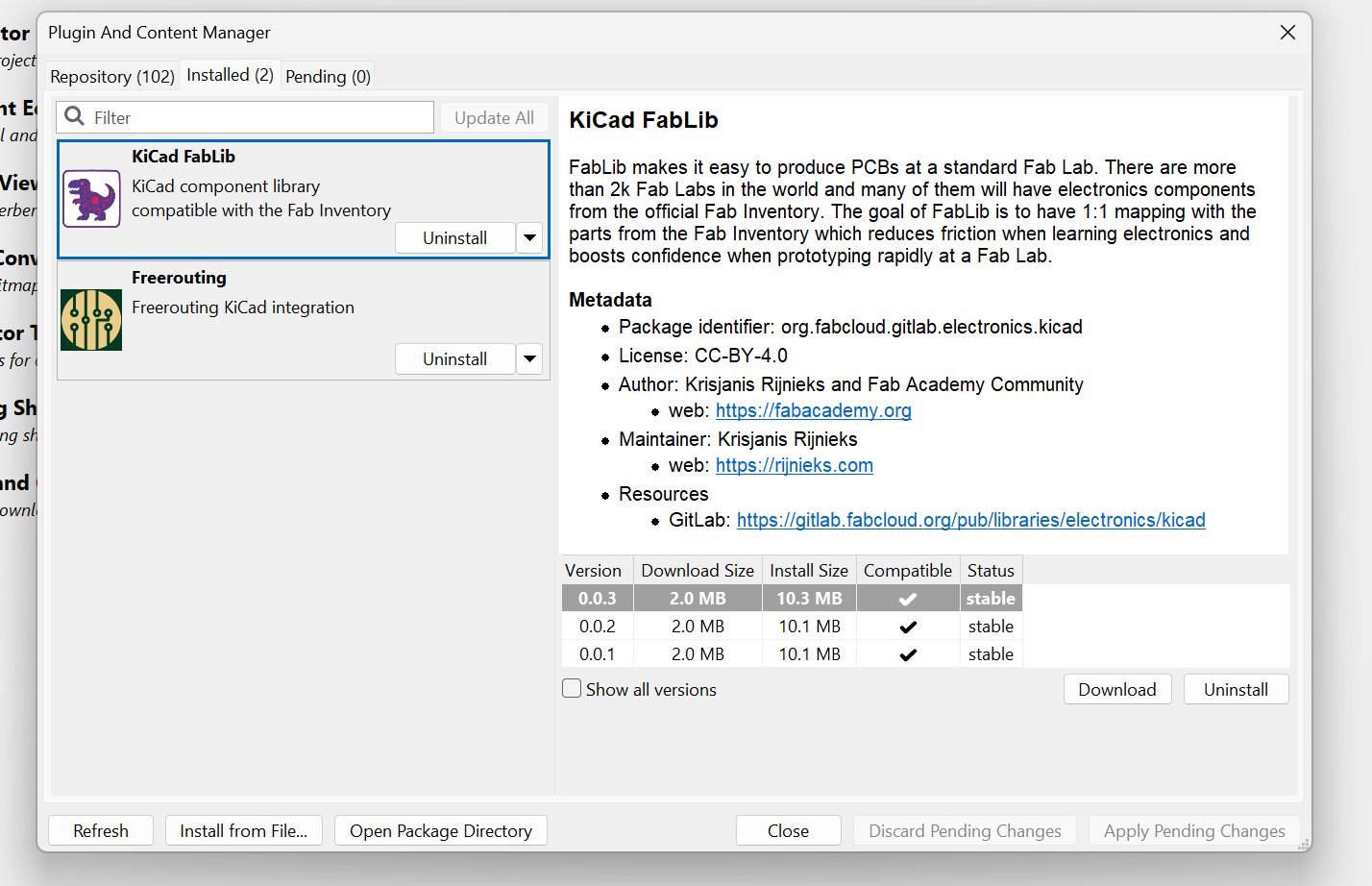
Task: Follow the GitLab repository link
Action: click(970, 519)
